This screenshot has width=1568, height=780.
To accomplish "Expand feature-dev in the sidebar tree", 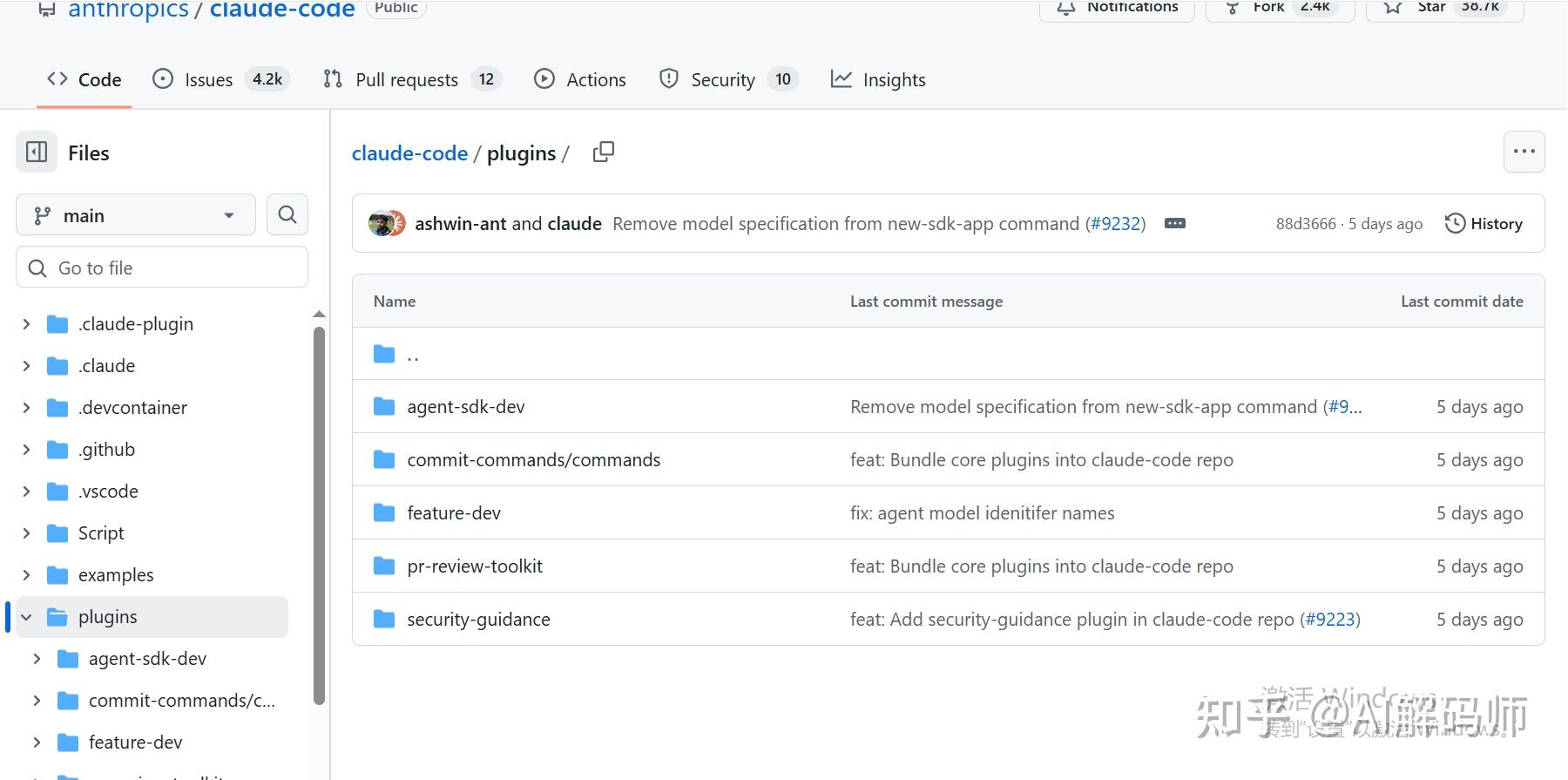I will [37, 743].
